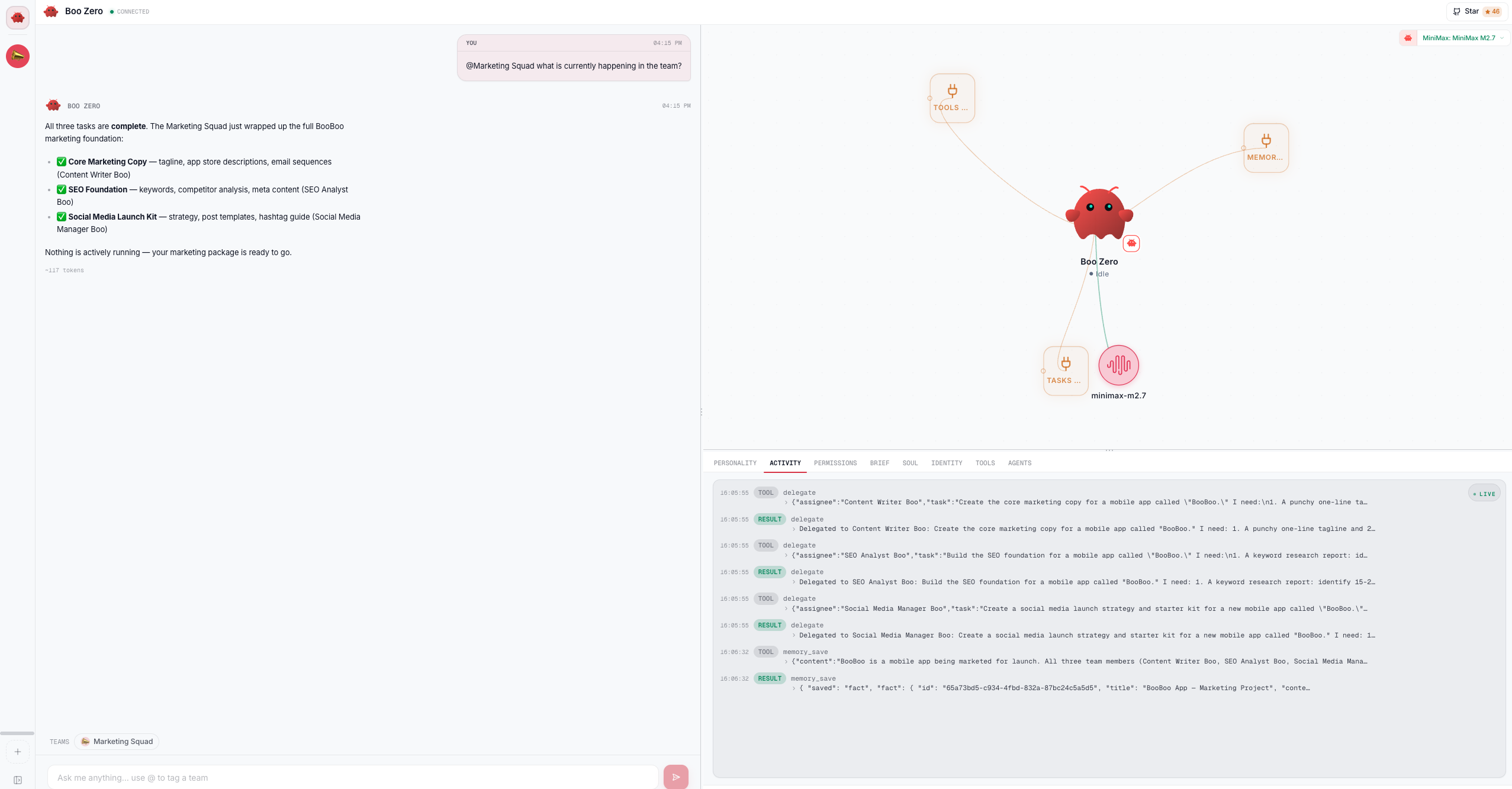Click the Boo Zero avatar beside response

tap(53, 105)
